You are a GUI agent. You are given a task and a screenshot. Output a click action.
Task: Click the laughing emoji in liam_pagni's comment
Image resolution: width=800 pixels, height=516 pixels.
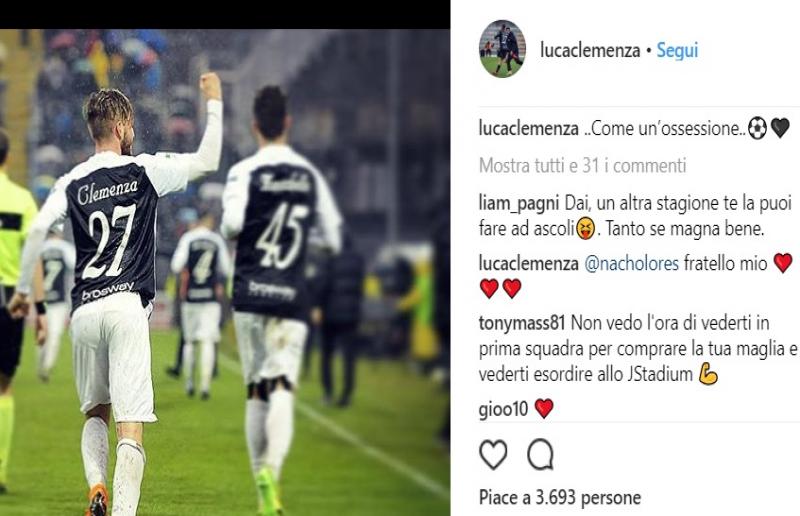[585, 229]
